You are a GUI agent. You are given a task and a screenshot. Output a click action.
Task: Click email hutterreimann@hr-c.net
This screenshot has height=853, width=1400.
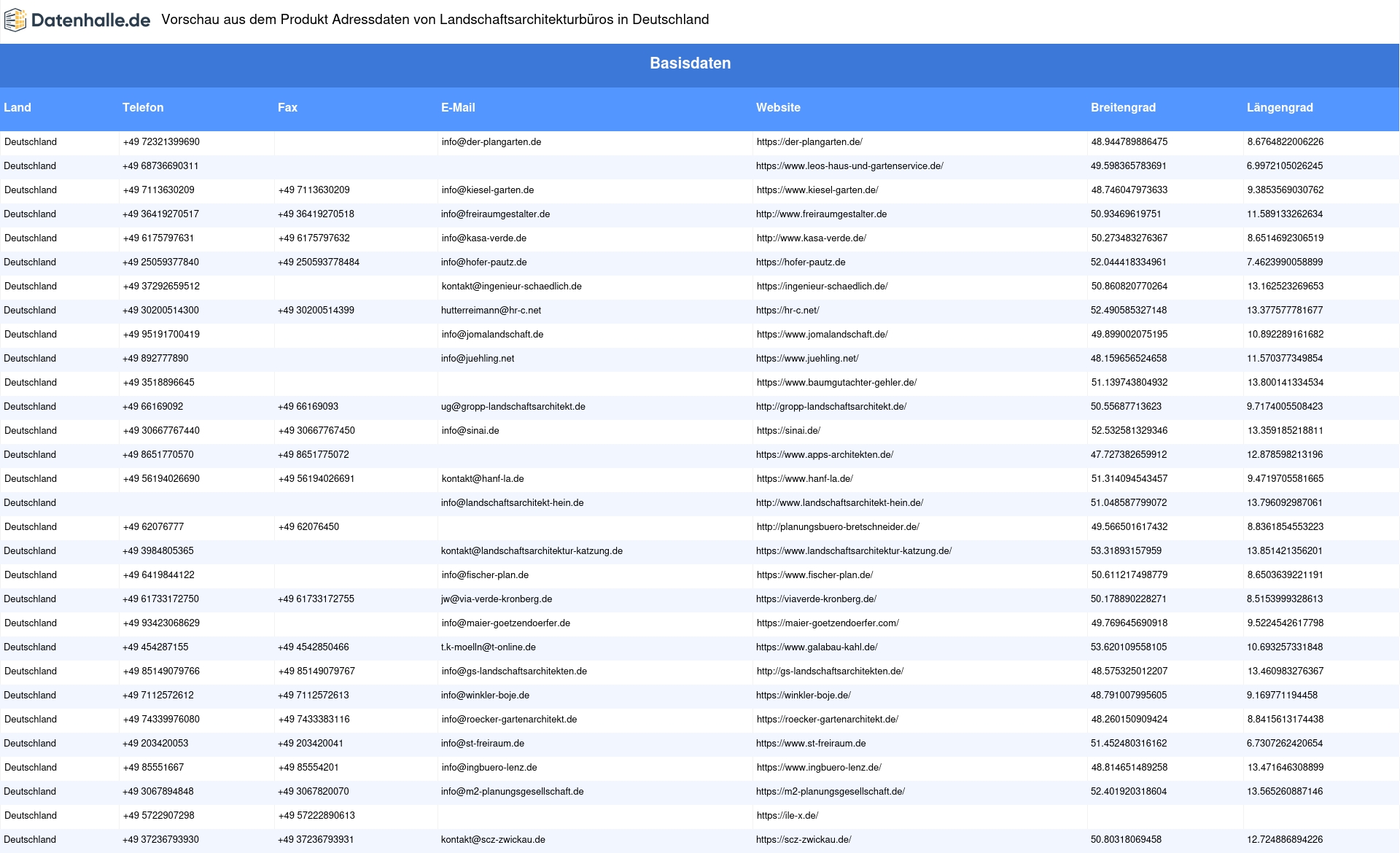click(491, 311)
